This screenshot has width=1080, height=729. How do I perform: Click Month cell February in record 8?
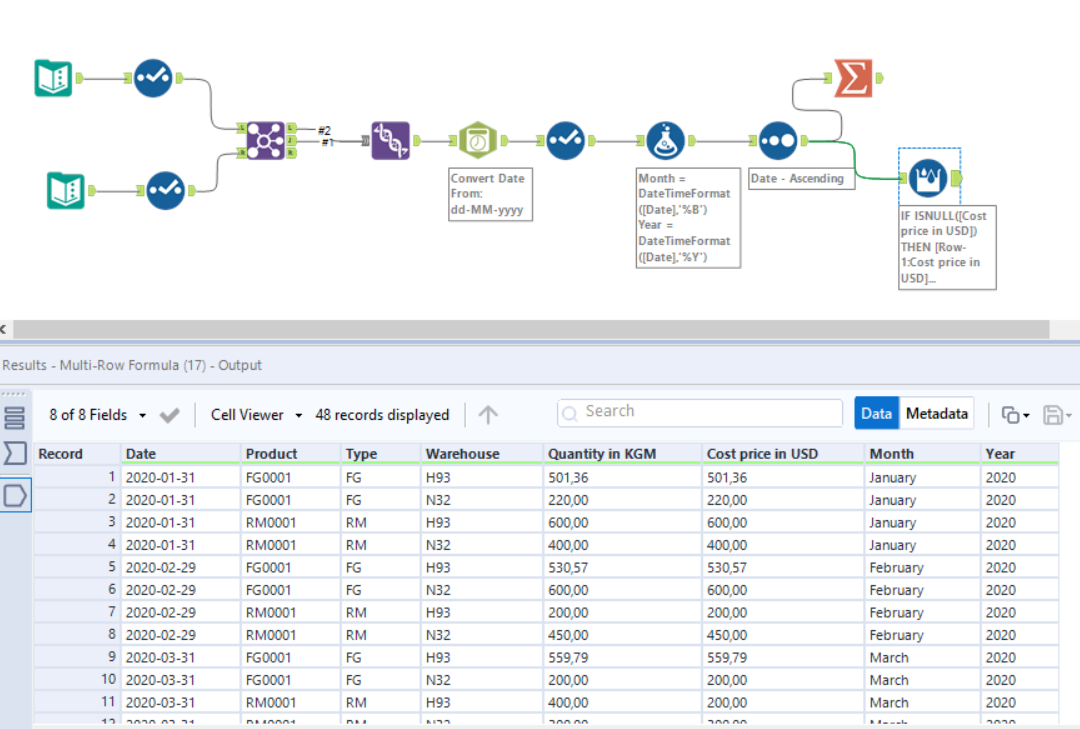922,635
